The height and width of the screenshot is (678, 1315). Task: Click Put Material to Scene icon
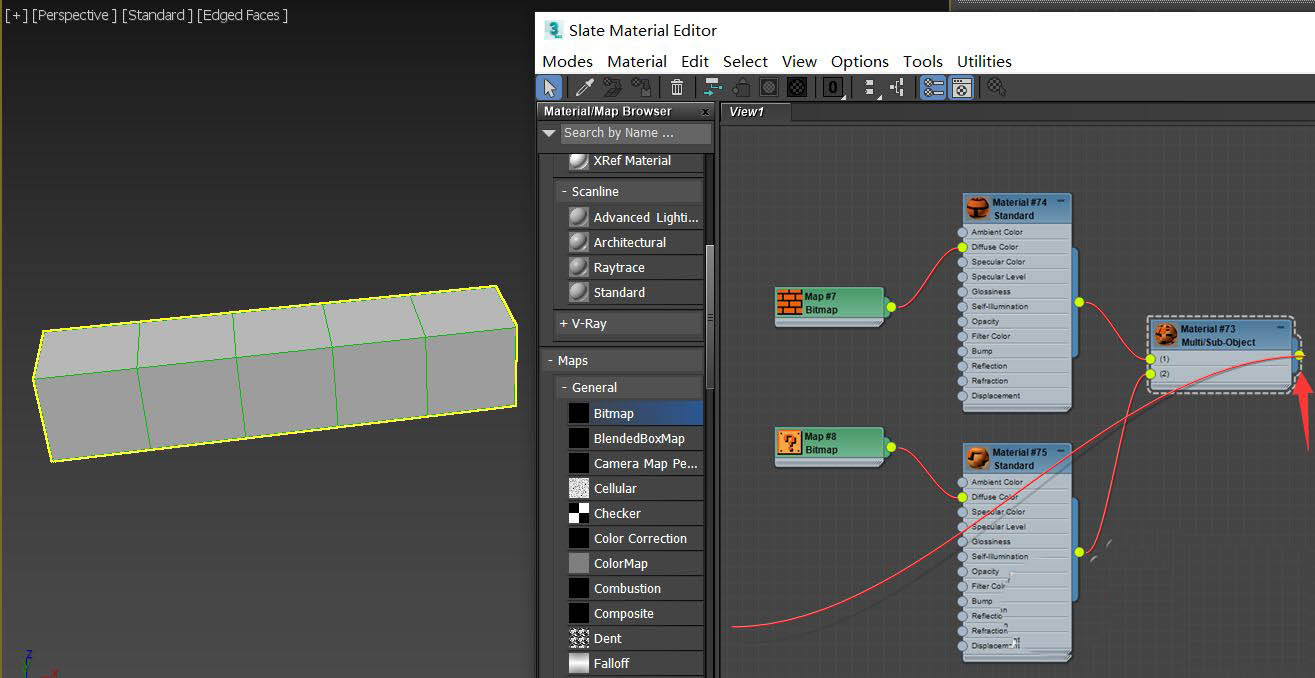point(612,88)
